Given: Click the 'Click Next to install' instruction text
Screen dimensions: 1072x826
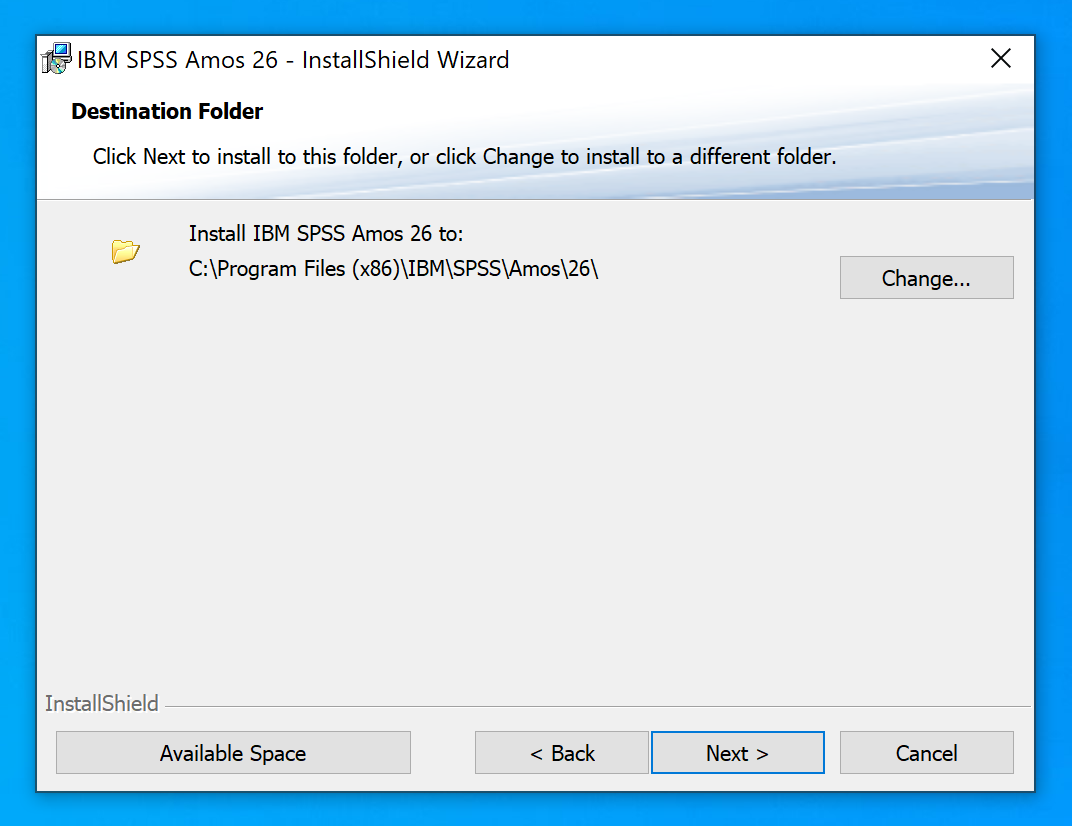Looking at the screenshot, I should point(464,157).
